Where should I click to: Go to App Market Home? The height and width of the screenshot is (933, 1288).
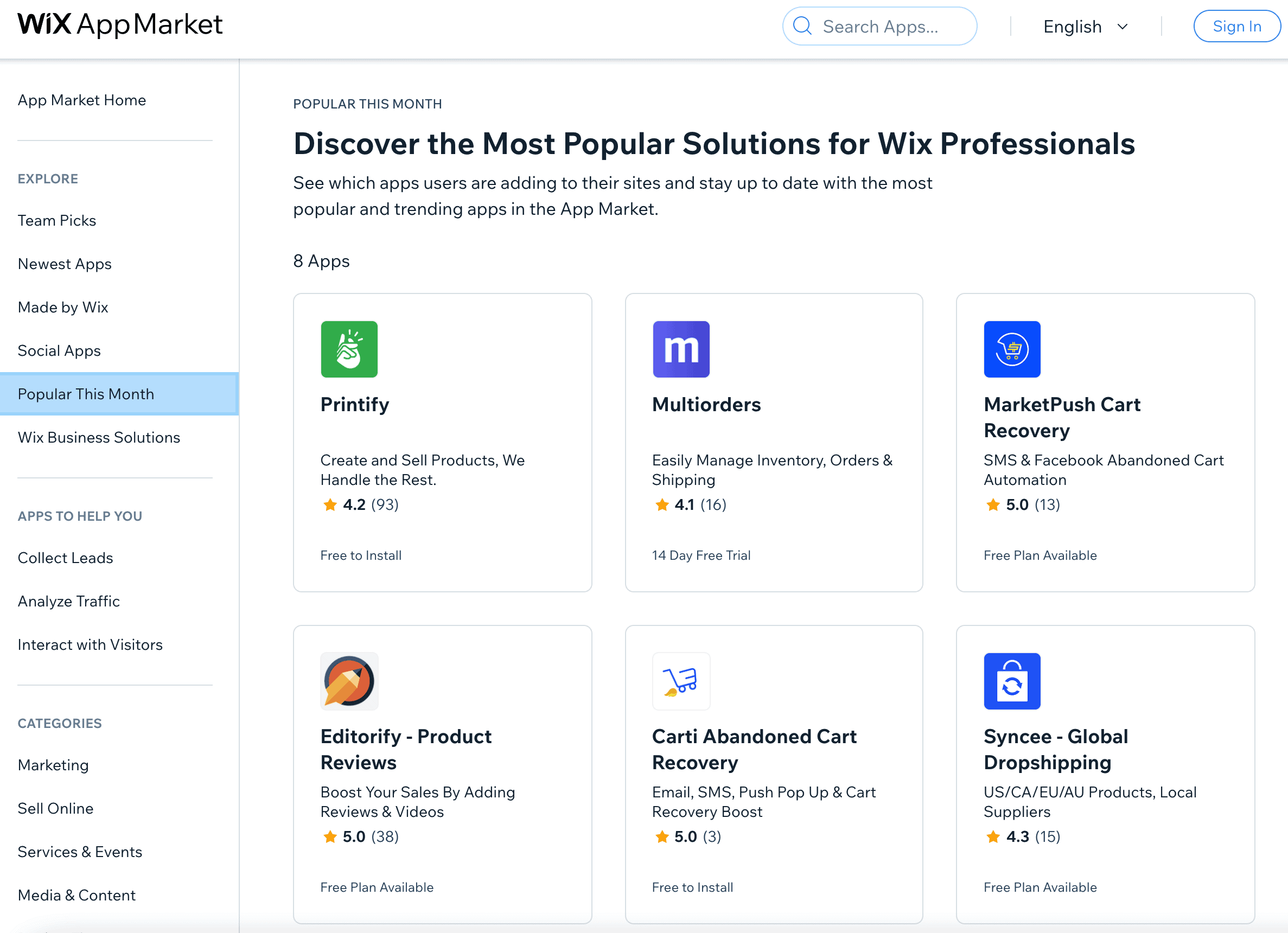point(82,100)
